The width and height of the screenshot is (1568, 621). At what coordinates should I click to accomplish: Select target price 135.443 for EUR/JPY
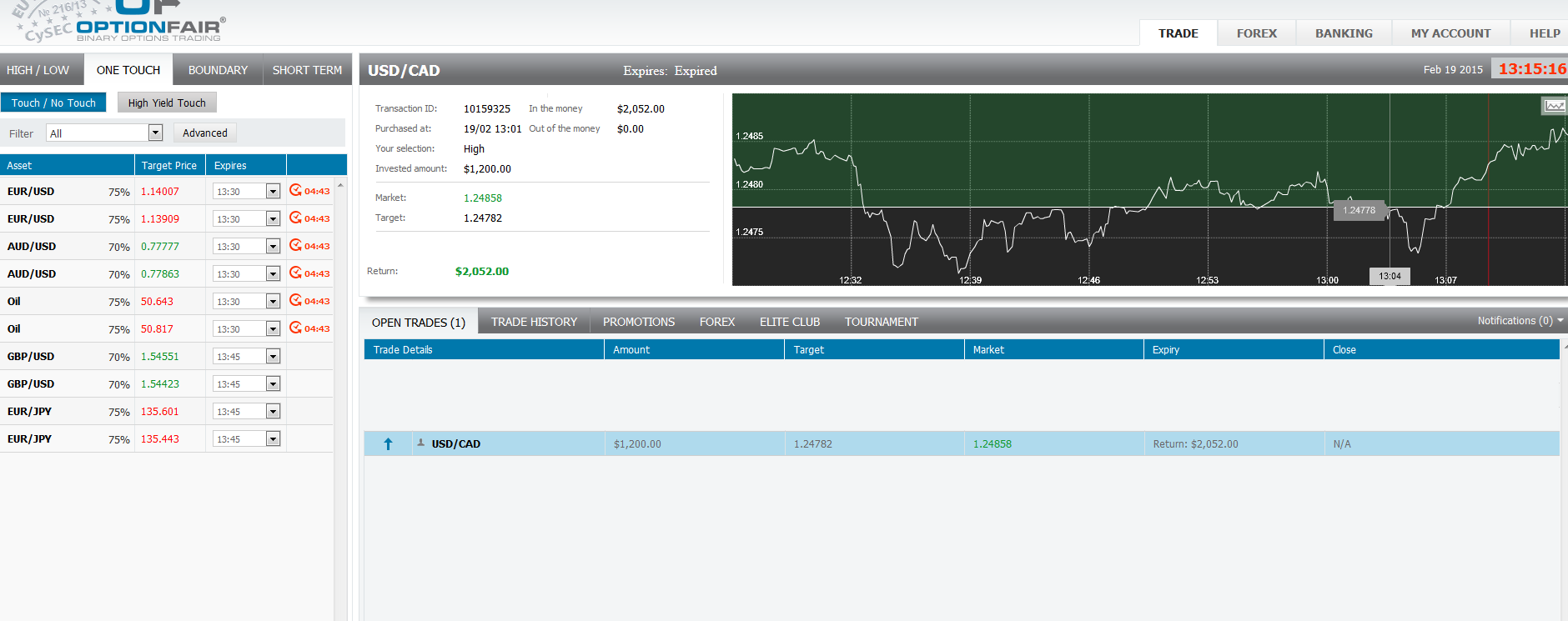160,438
